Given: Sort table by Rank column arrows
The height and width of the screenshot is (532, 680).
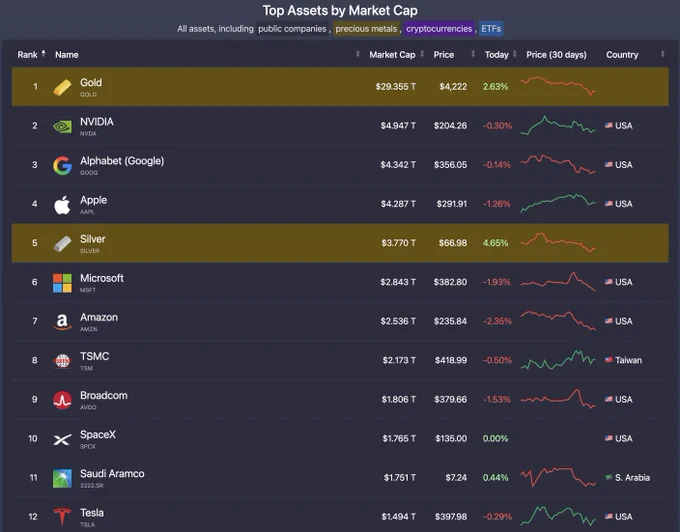Looking at the screenshot, I should tap(43, 54).
